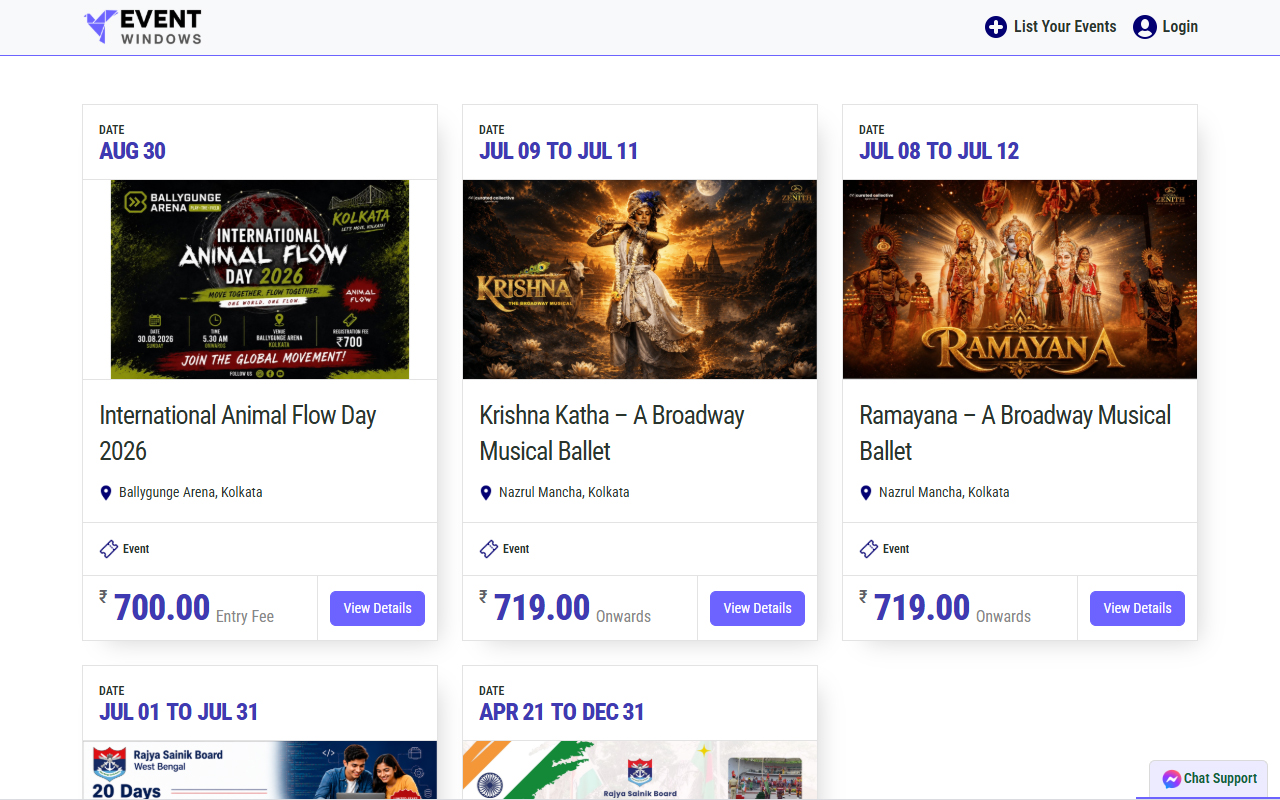Click the Event Windows logo
The width and height of the screenshot is (1280, 800).
[x=143, y=27]
